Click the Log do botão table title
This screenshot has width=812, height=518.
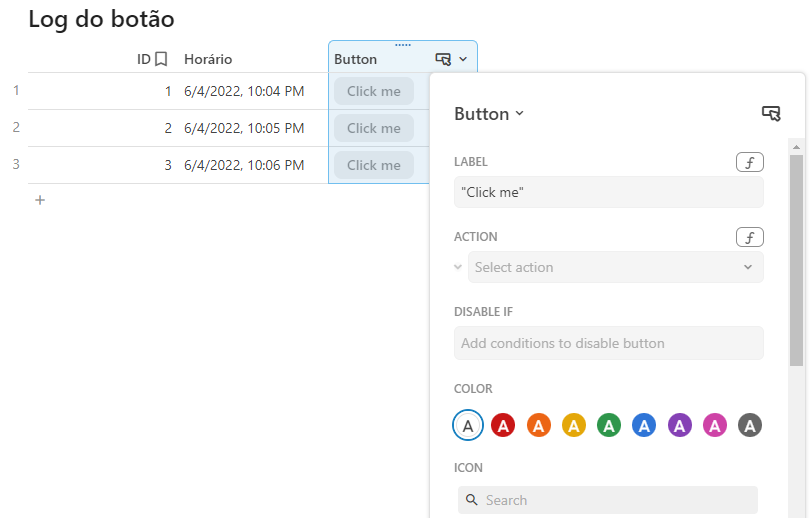pyautogui.click(x=102, y=19)
